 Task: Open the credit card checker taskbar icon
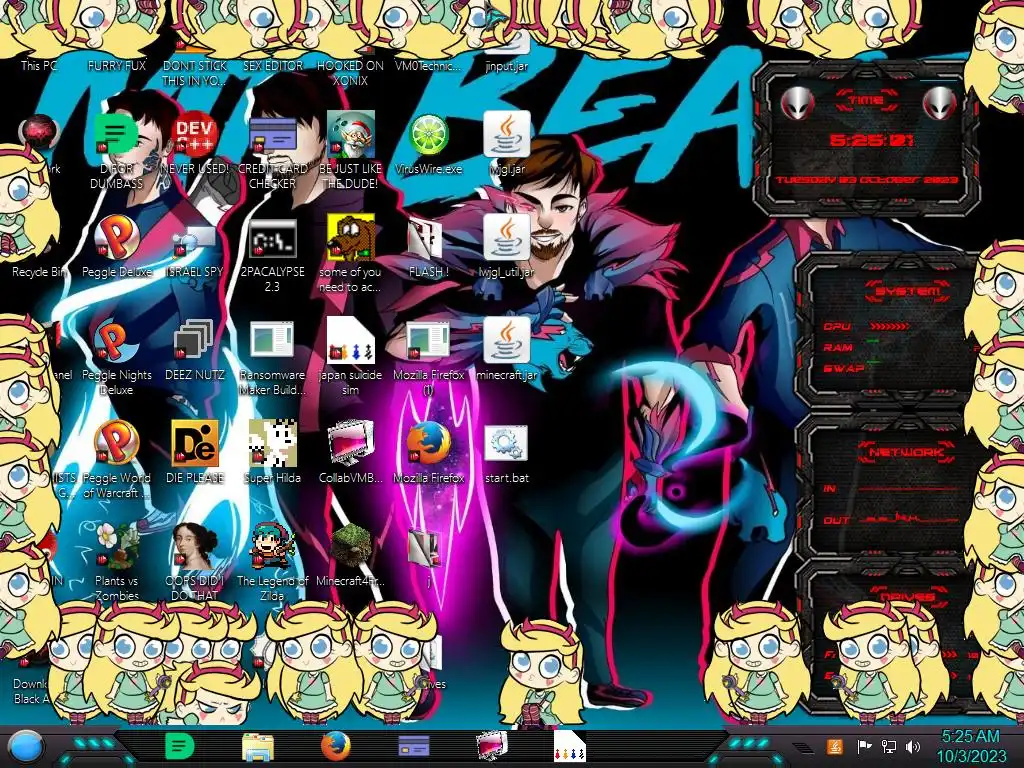(413, 746)
